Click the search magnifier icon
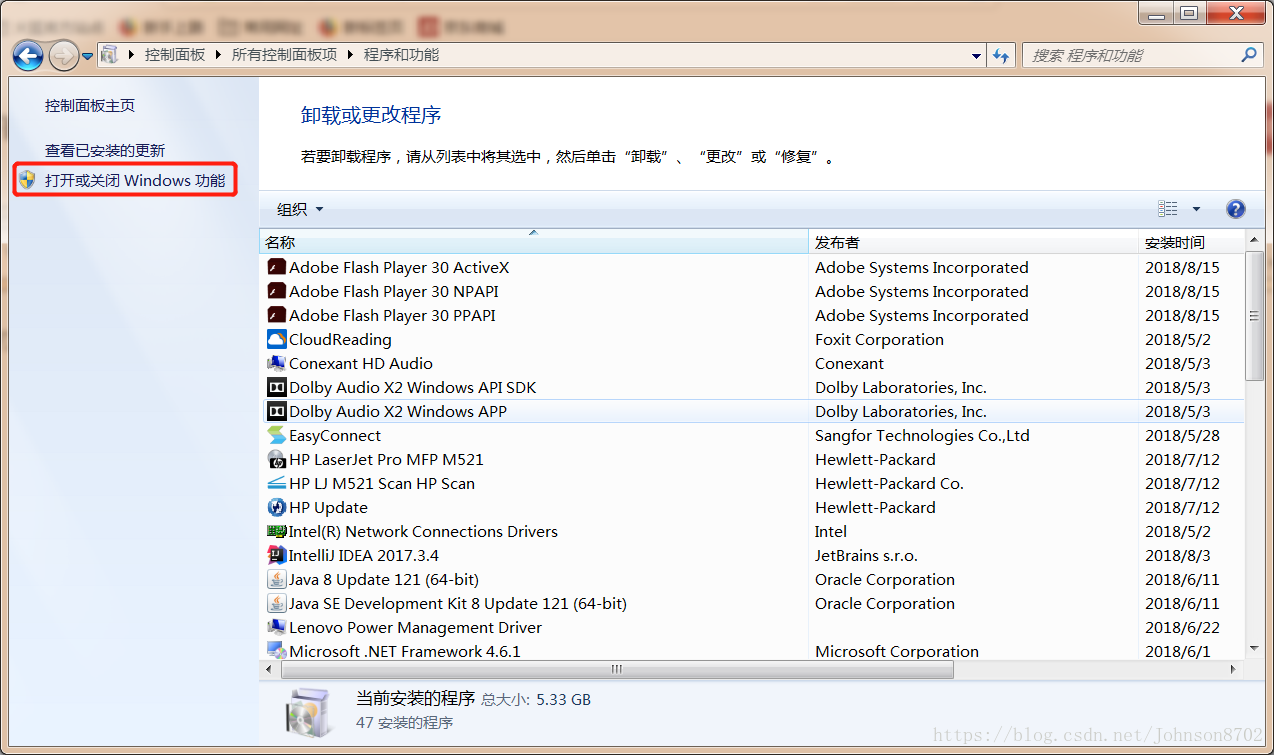Image resolution: width=1274 pixels, height=755 pixels. click(x=1248, y=55)
